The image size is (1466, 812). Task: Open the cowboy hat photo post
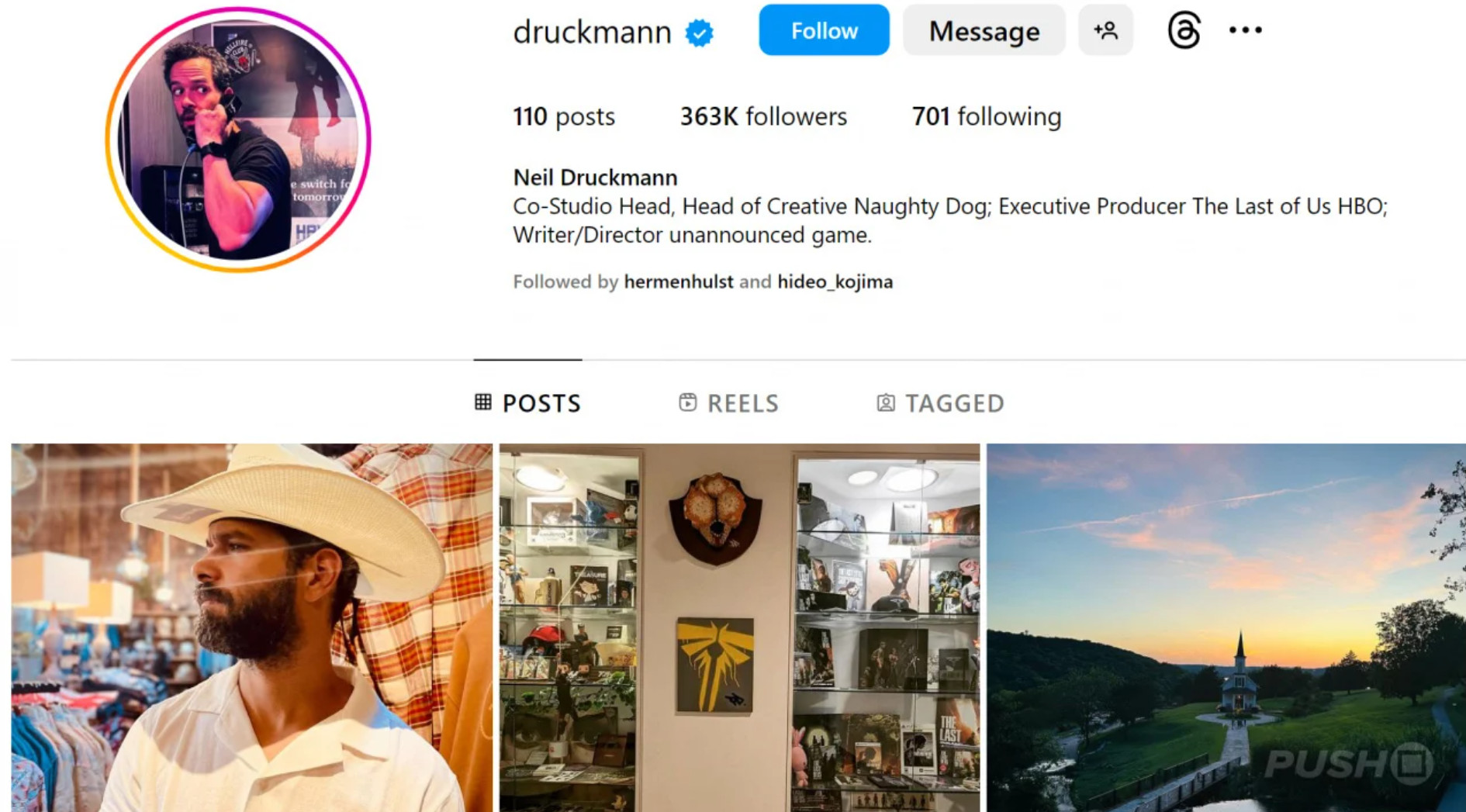[251, 627]
